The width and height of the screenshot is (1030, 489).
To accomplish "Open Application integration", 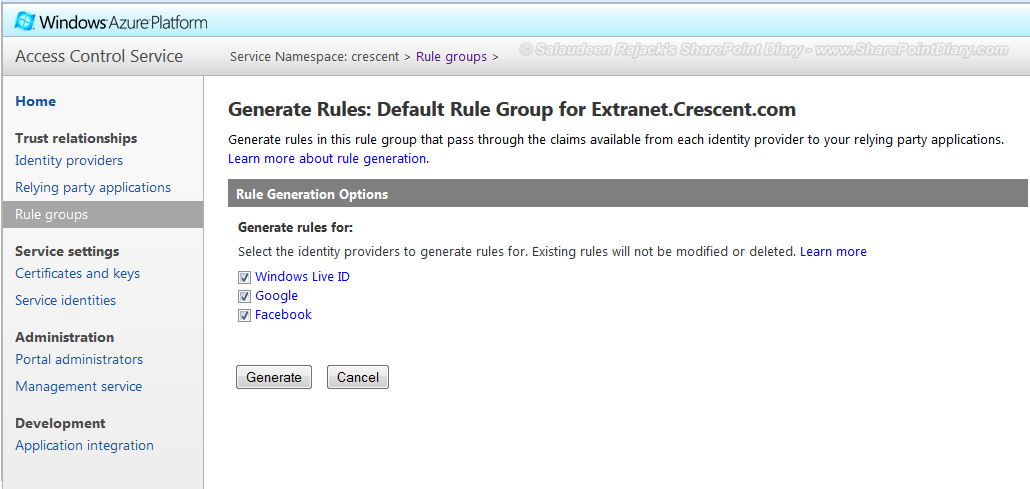I will (x=84, y=446).
